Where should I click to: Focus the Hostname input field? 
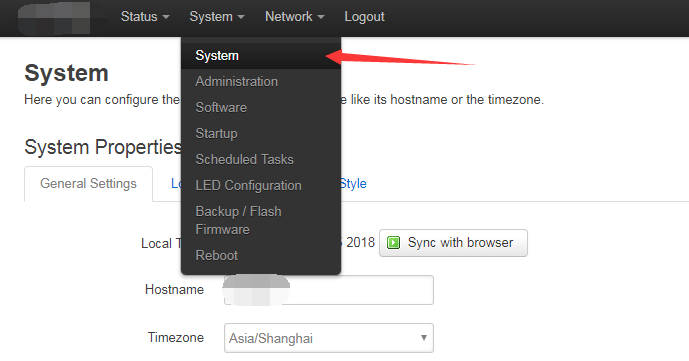point(329,290)
